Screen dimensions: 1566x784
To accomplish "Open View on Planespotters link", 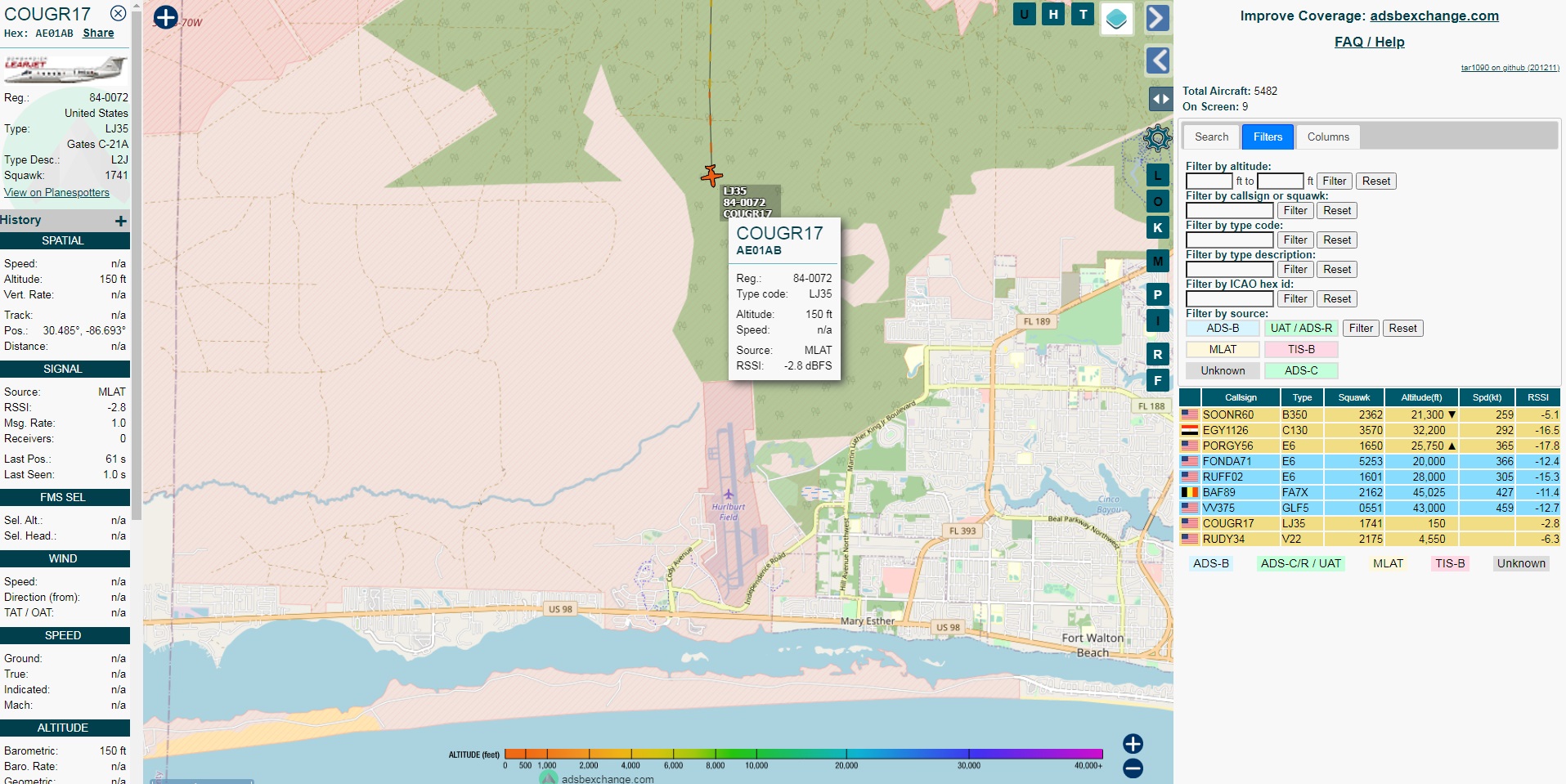I will pyautogui.click(x=56, y=193).
